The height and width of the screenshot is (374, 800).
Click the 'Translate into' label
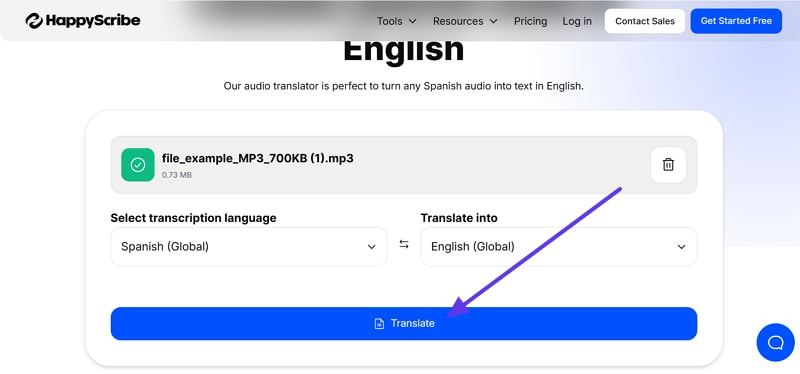[459, 218]
